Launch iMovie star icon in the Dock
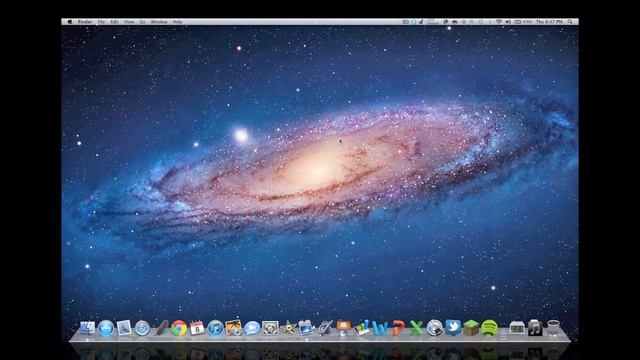The height and width of the screenshot is (360, 640). 289,328
